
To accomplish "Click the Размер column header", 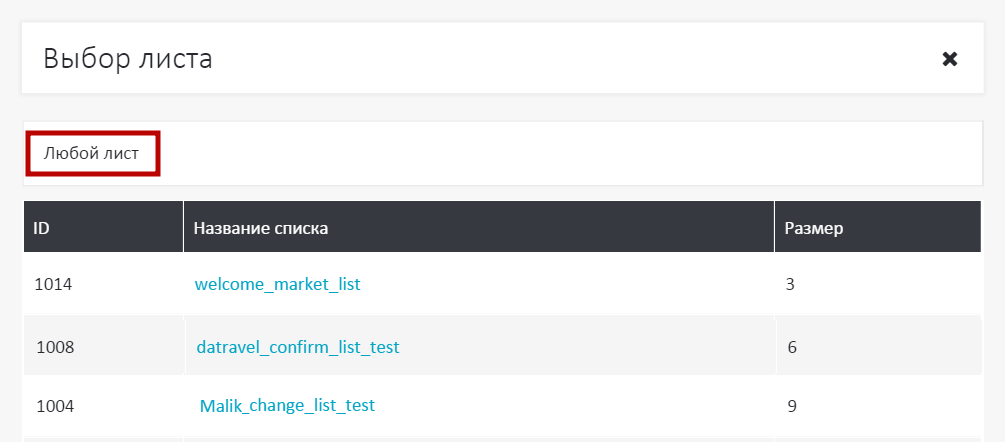I will click(813, 228).
